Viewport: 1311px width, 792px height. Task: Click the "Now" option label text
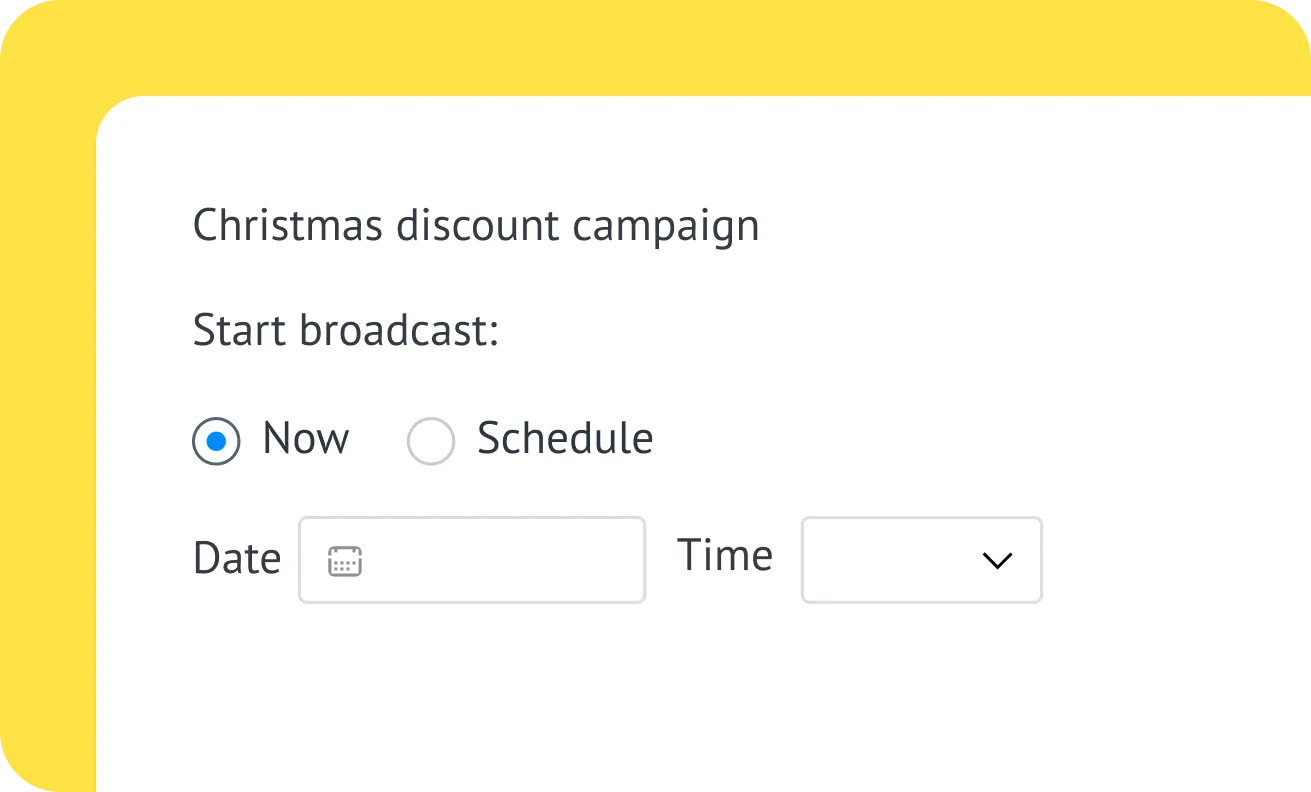pyautogui.click(x=306, y=439)
